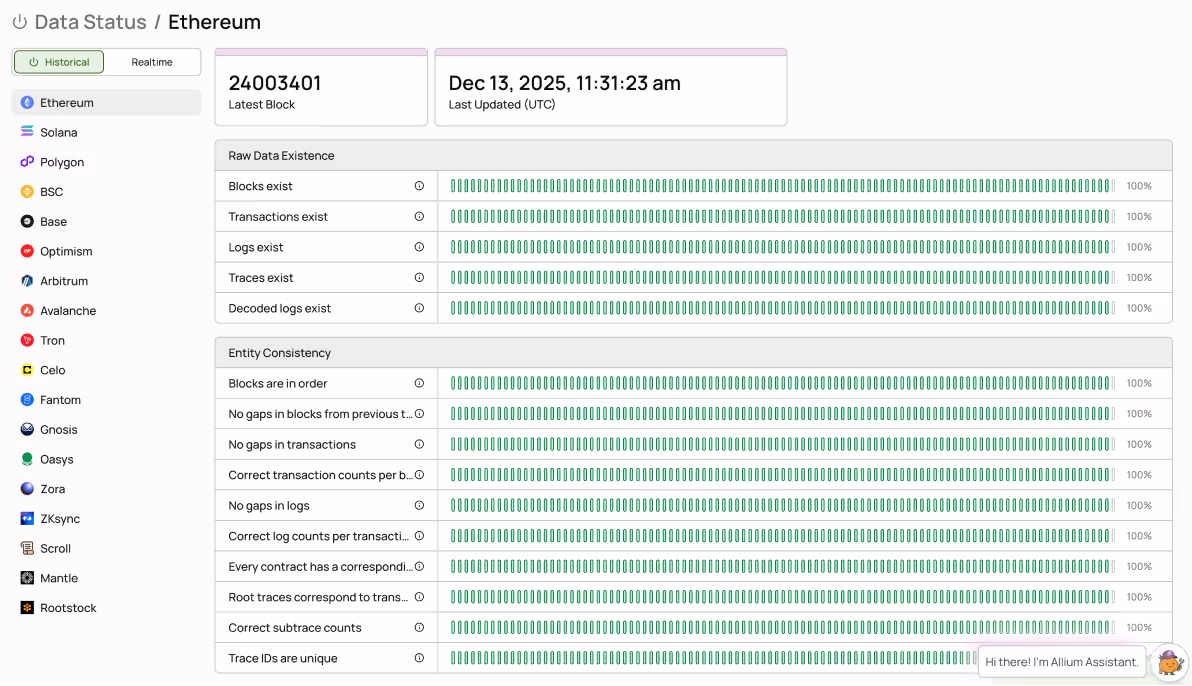The width and height of the screenshot is (1192, 686).
Task: Click the Scroll chain icon
Action: pyautogui.click(x=27, y=548)
